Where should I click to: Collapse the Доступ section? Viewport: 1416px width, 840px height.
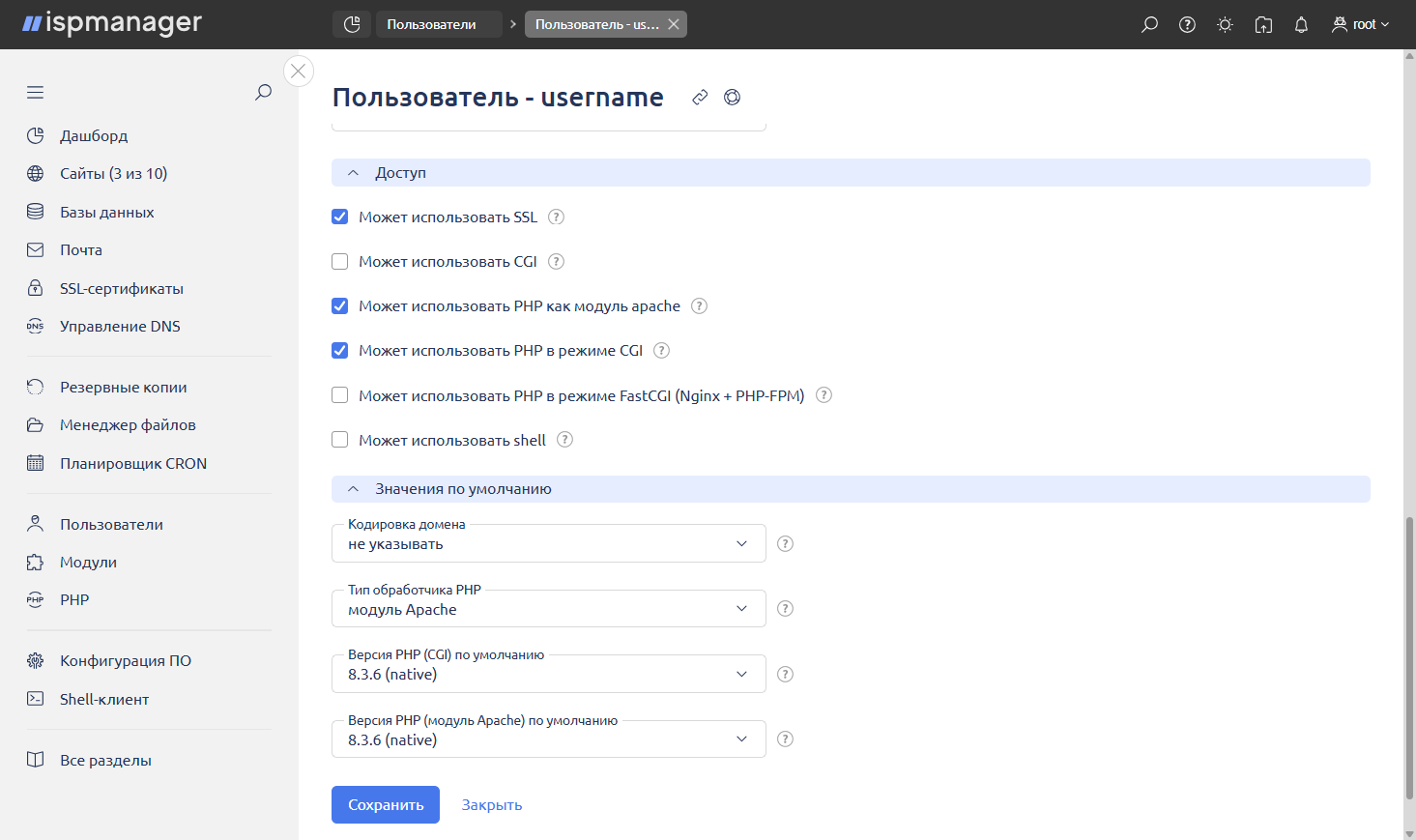(x=354, y=172)
